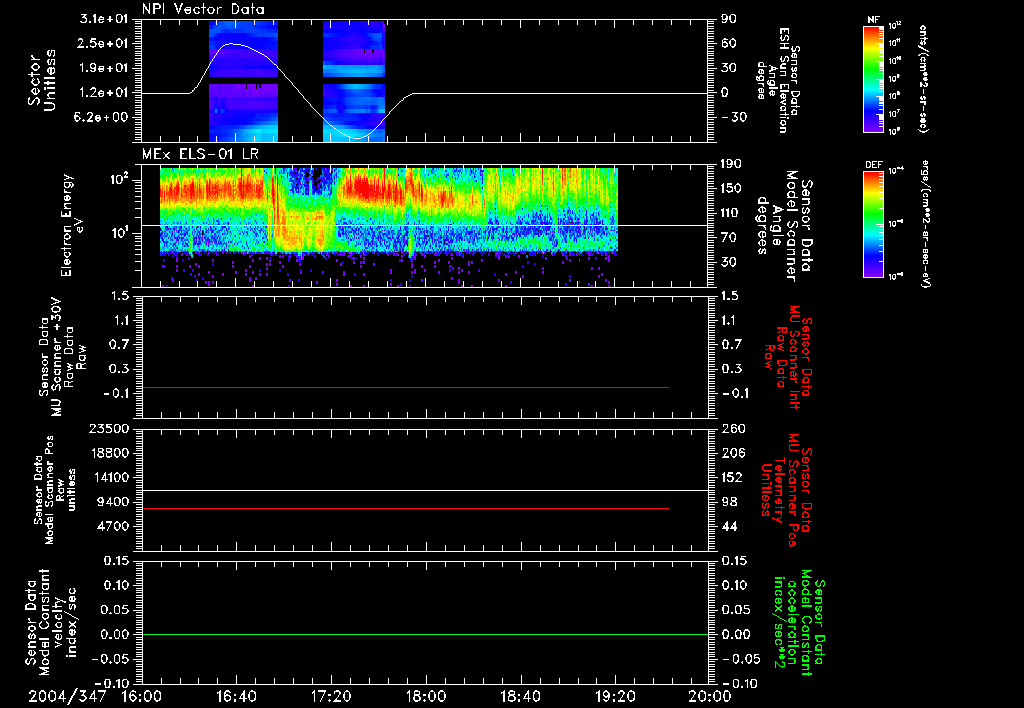Click the '90' sun elevation tick value
The image size is (1024, 708).
click(729, 19)
